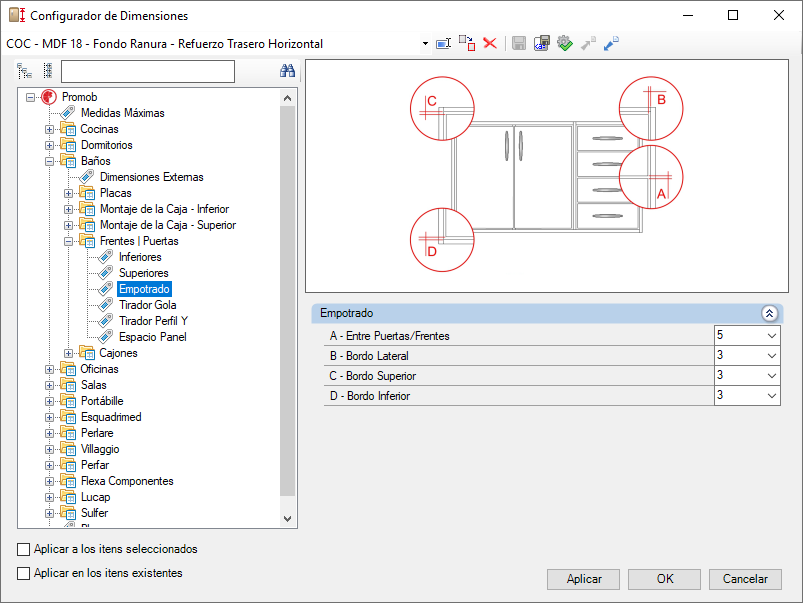
Task: Click the Dimensiones Externas tag icon
Action: pos(87,177)
